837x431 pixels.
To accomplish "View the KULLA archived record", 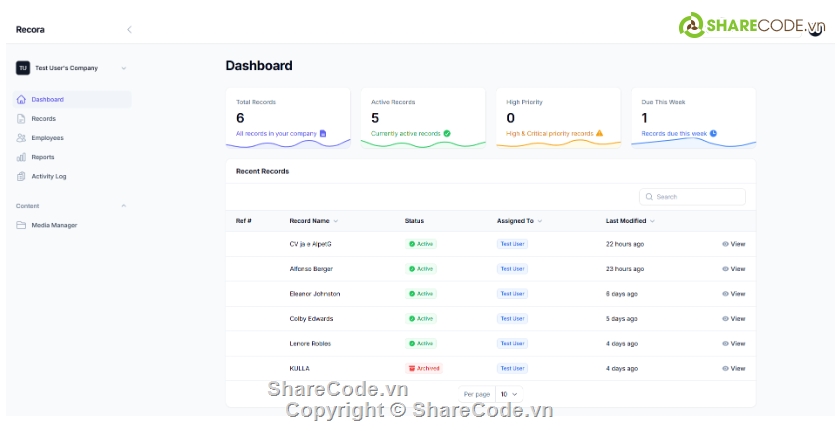I will coord(733,368).
